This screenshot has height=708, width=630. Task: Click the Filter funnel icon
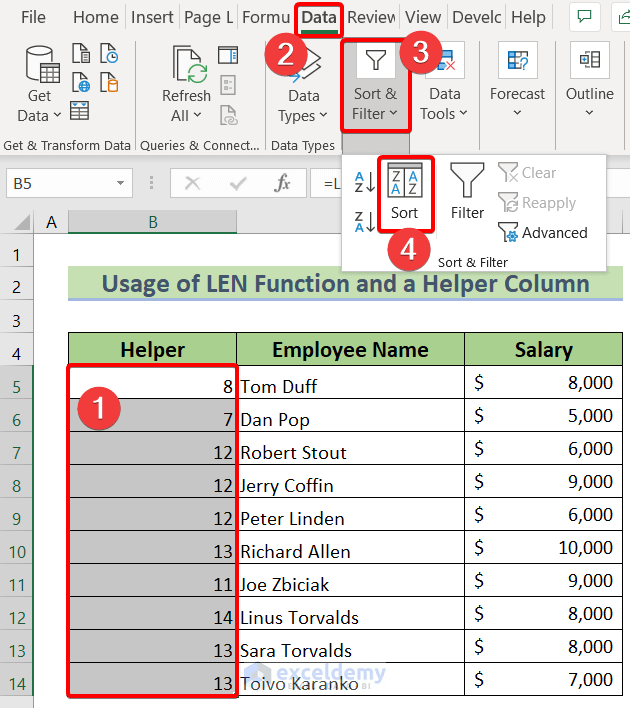click(467, 180)
